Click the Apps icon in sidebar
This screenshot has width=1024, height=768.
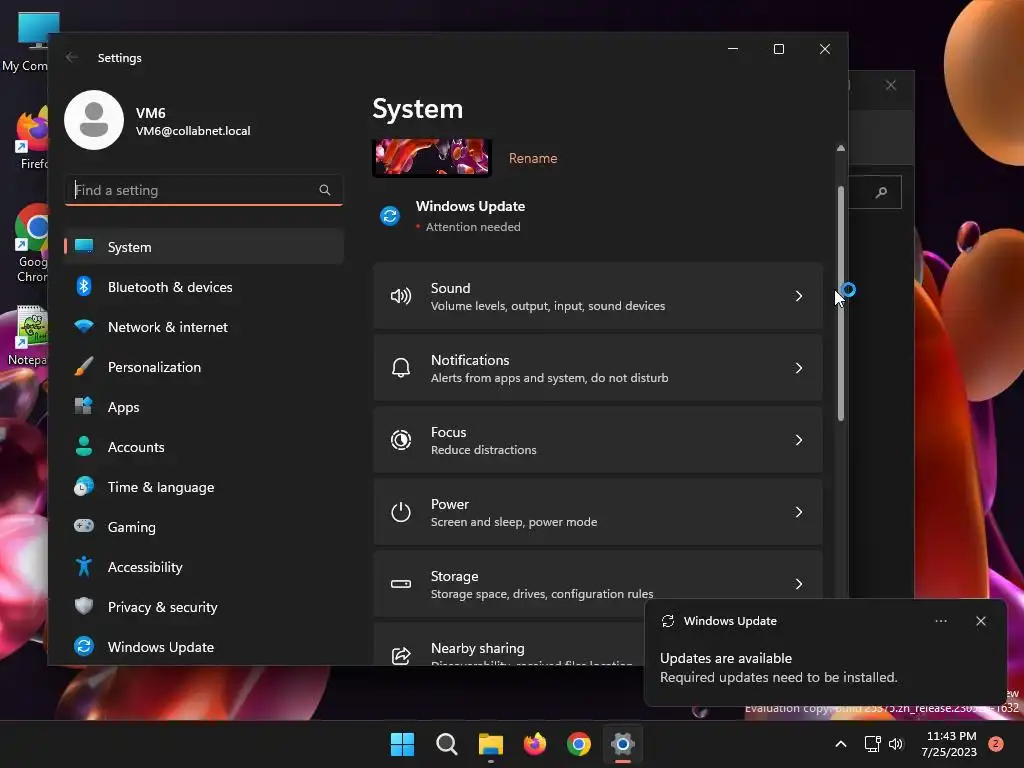coord(84,406)
